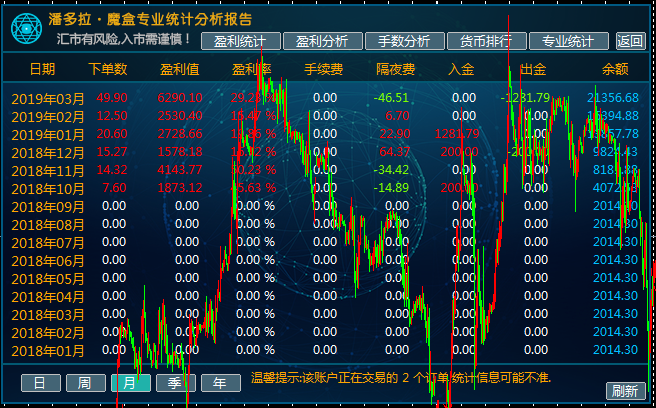Image resolution: width=656 pixels, height=408 pixels.
Task: Click the 潘多拉·魔盒专业统计分析报告 title
Action: click(150, 19)
